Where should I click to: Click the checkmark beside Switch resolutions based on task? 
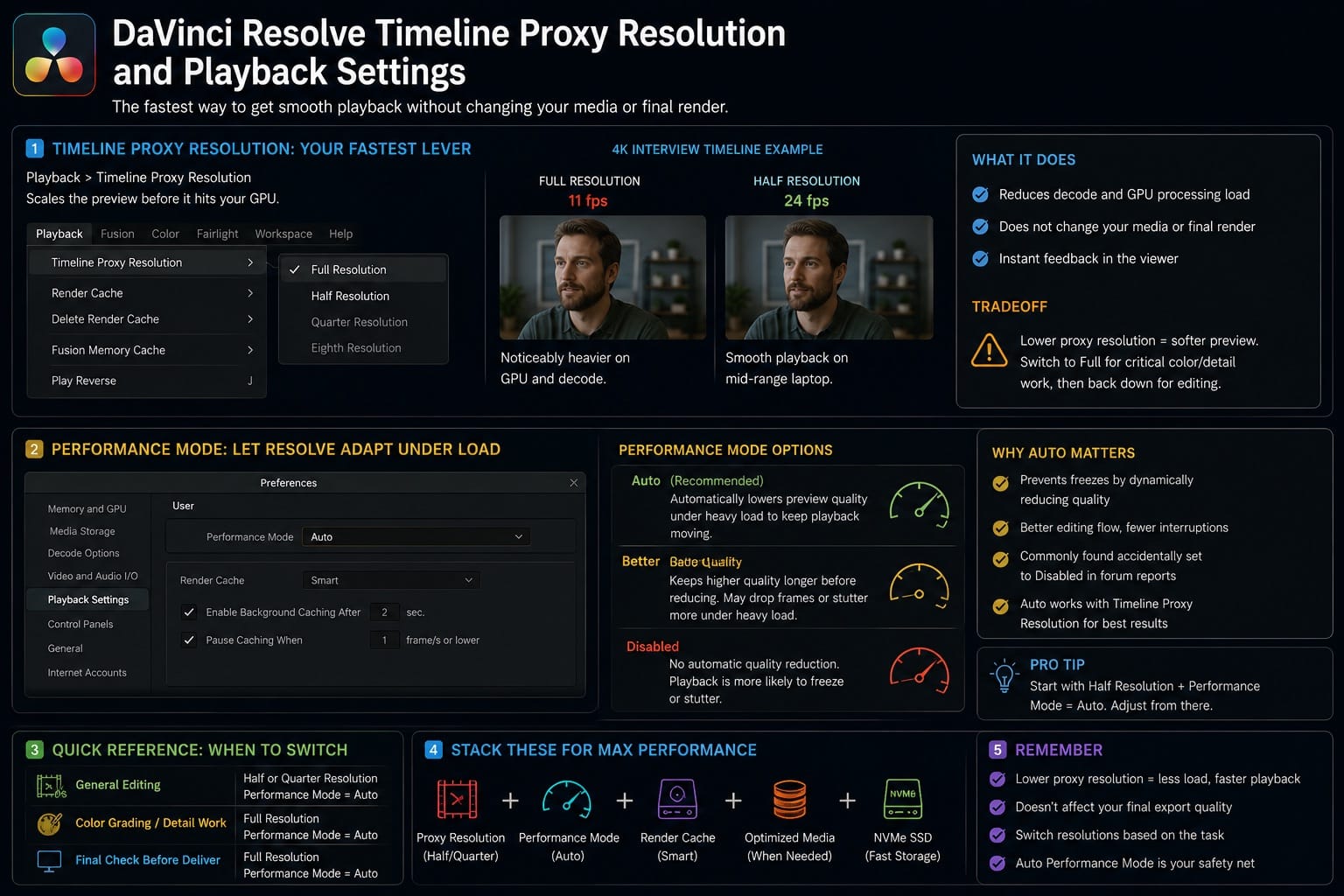click(x=997, y=835)
